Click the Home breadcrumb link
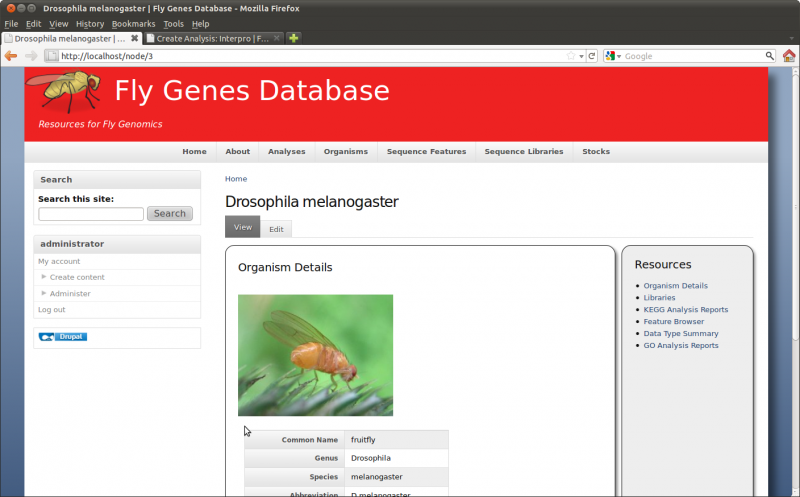The width and height of the screenshot is (800, 497). click(x=236, y=179)
